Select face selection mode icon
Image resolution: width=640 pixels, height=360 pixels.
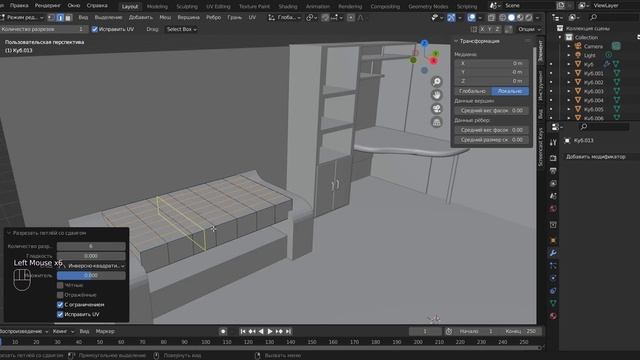point(68,18)
